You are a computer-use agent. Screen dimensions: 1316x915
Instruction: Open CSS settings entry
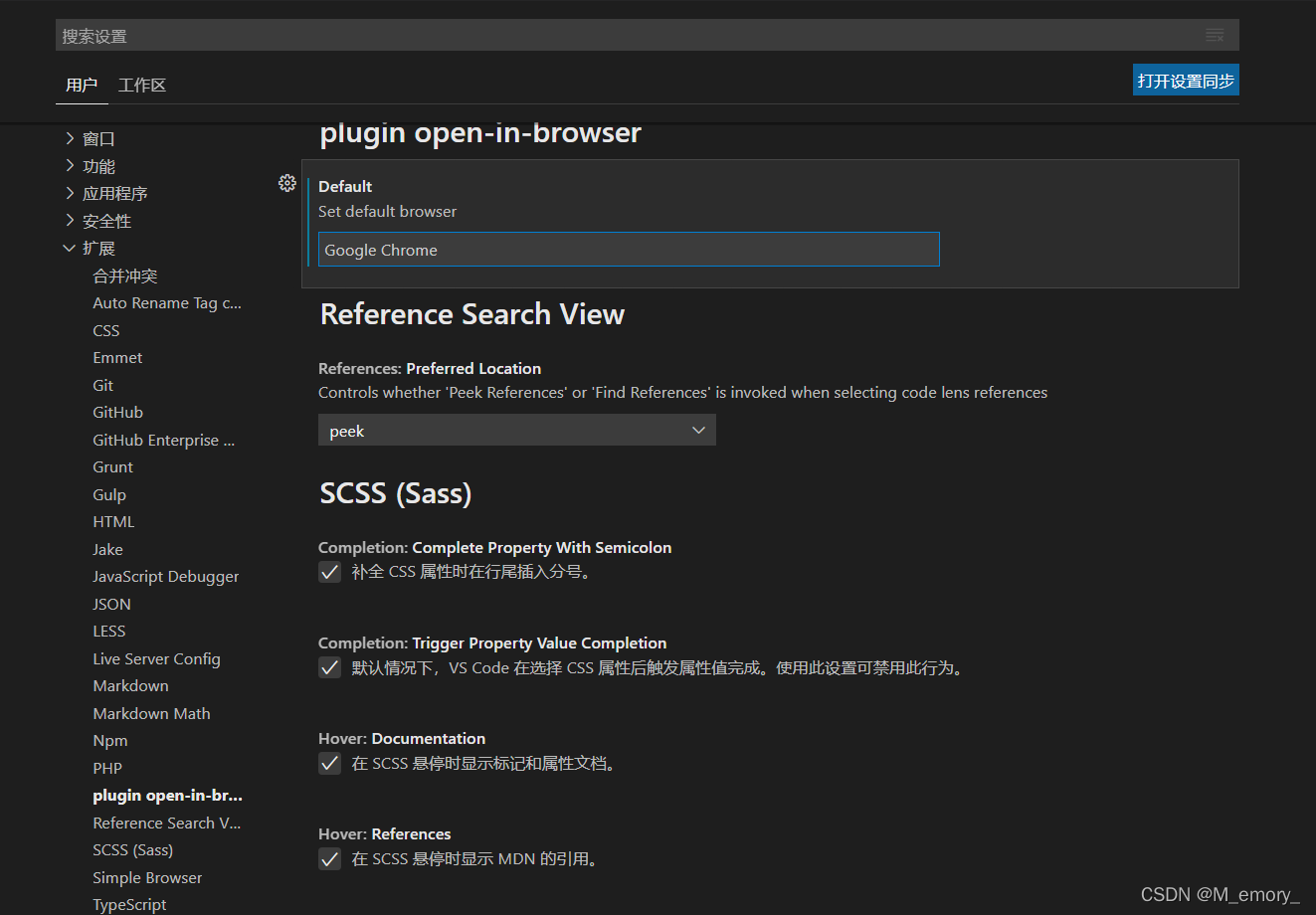106,330
